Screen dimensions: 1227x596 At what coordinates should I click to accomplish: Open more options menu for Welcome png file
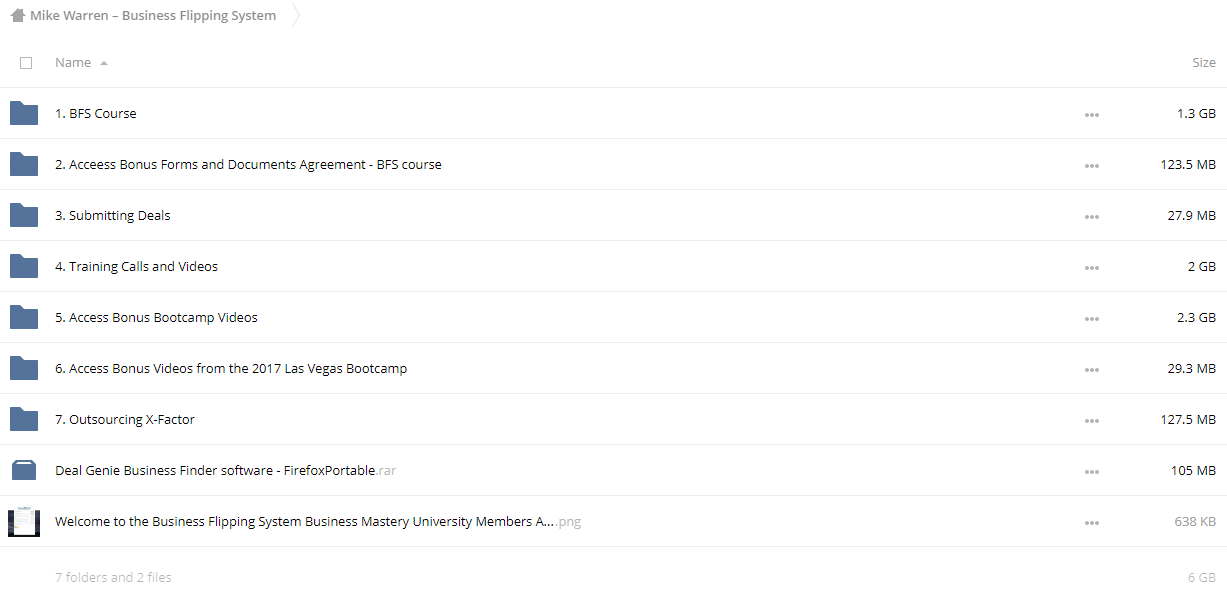(1091, 522)
